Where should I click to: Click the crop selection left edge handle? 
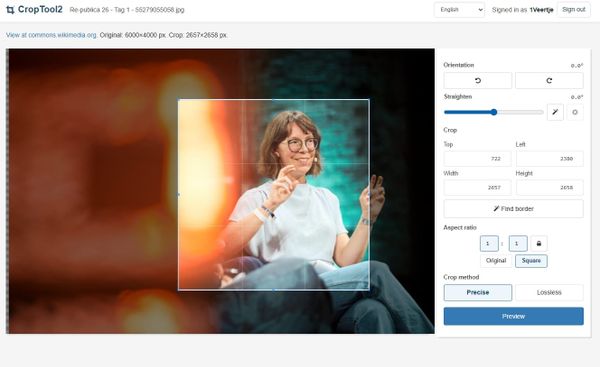click(178, 195)
